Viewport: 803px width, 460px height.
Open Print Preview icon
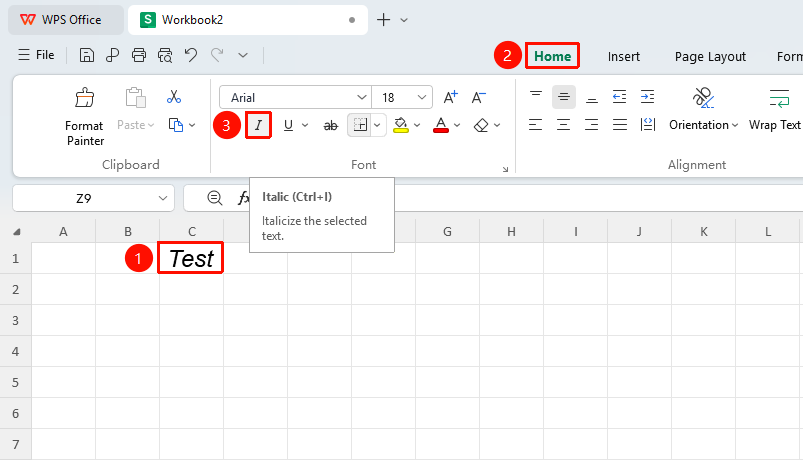pos(165,55)
